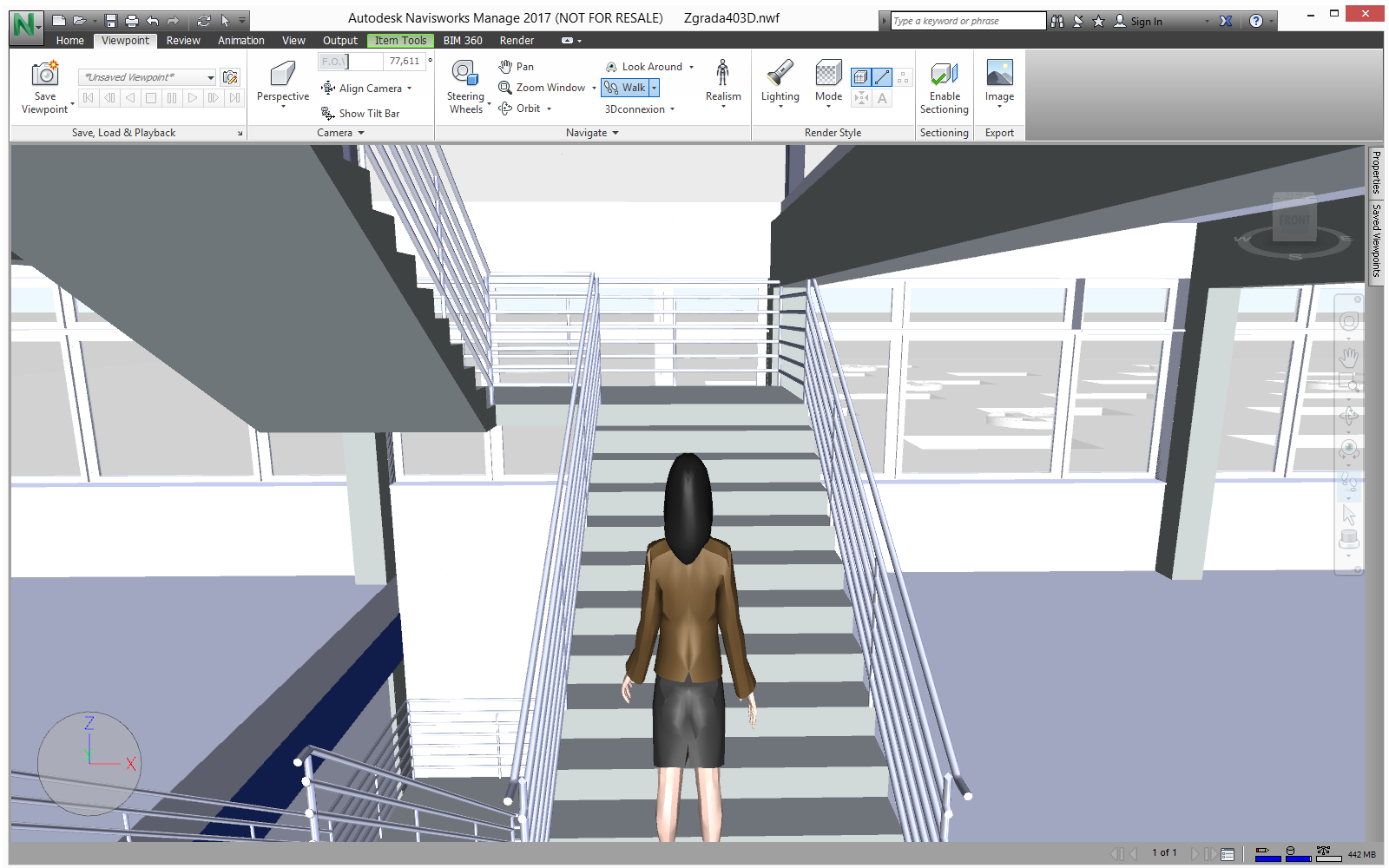The width and height of the screenshot is (1389, 868).
Task: Open the Item Tools tab
Action: coord(400,41)
